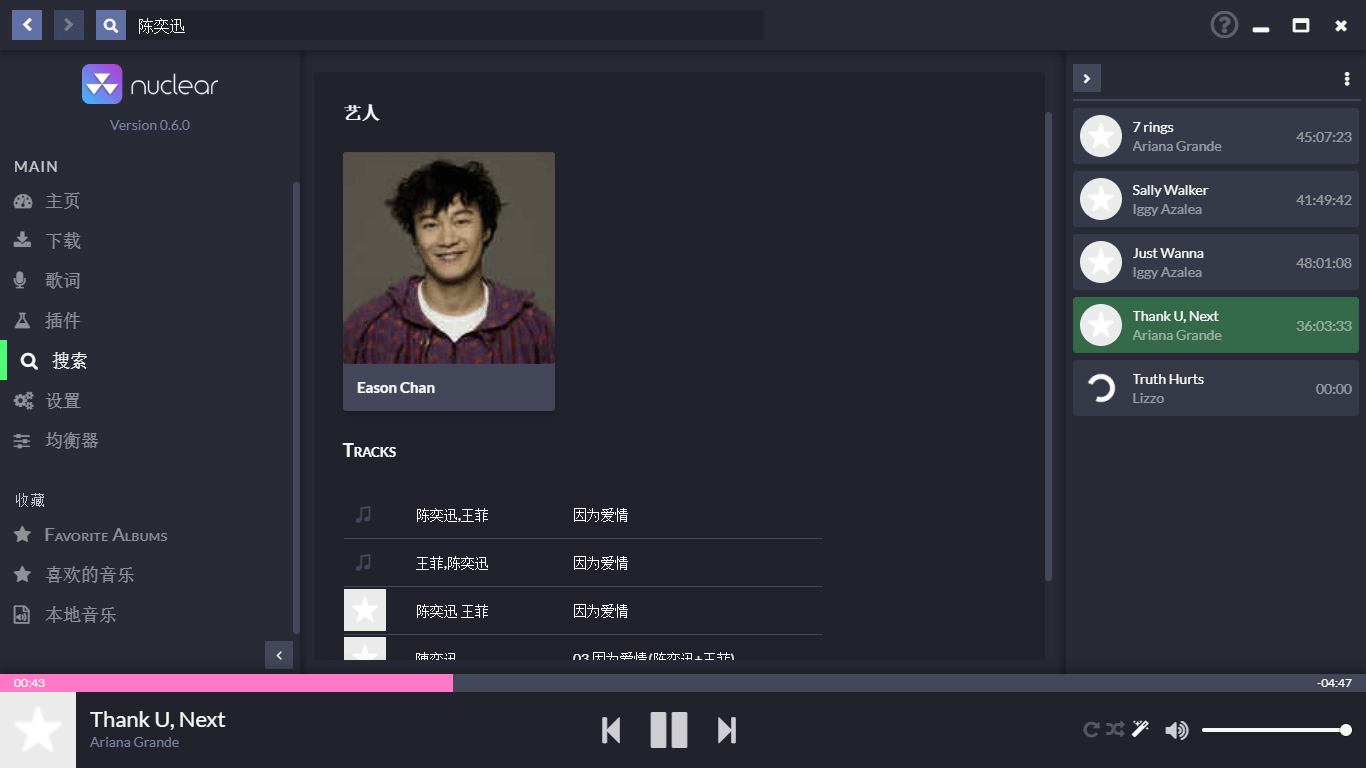Click Ariana Grande in the player bar
Image resolution: width=1366 pixels, height=768 pixels.
135,742
